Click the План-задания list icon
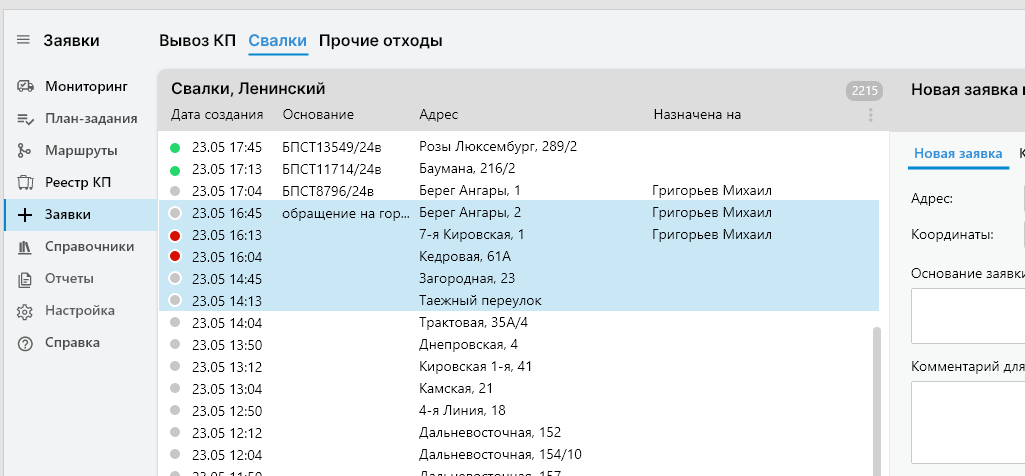Image resolution: width=1025 pixels, height=476 pixels. (26, 118)
